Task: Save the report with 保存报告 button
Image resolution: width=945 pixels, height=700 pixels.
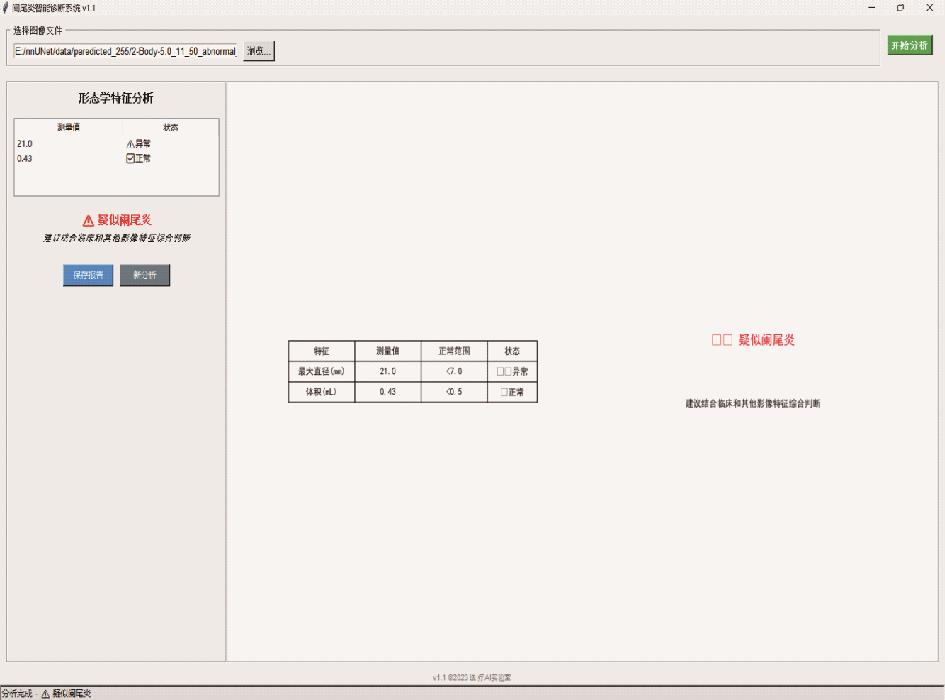Action: tap(87, 276)
